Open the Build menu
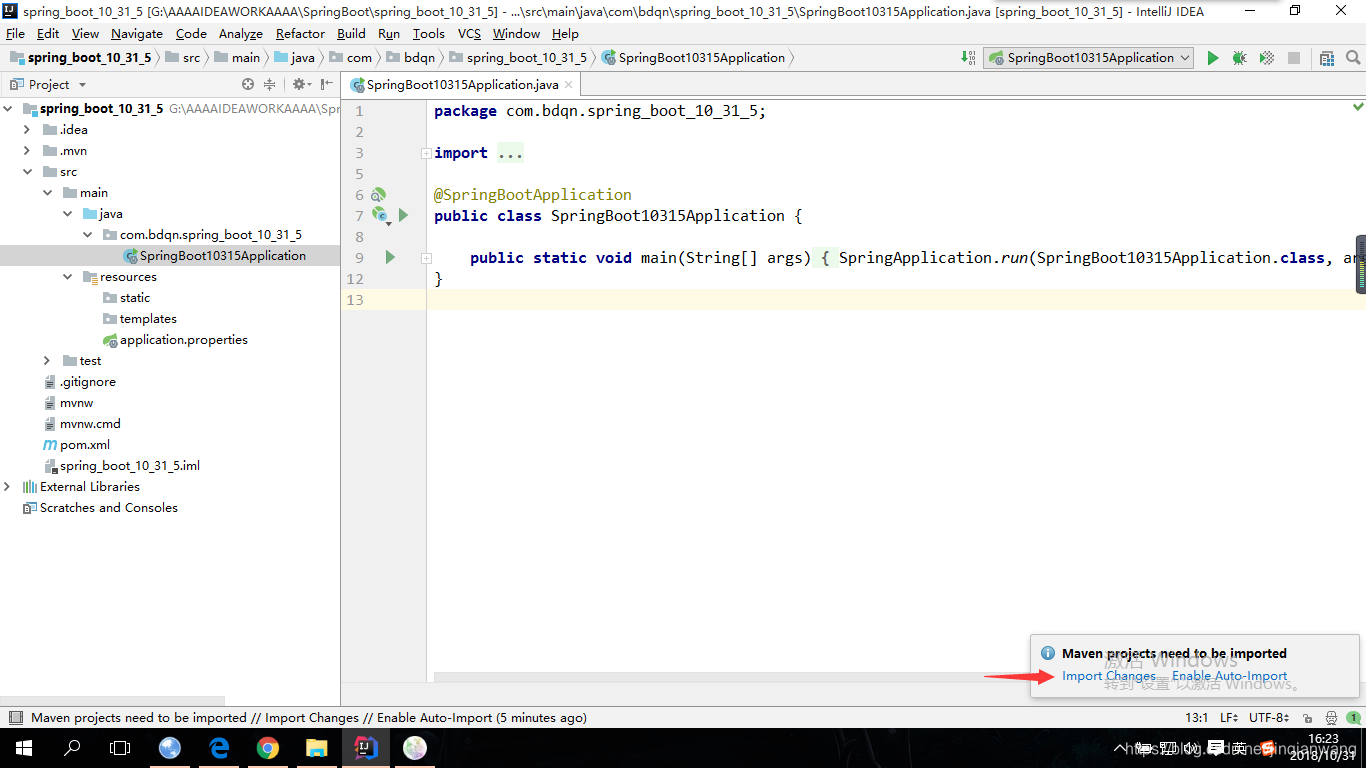Viewport: 1366px width, 768px height. [351, 33]
